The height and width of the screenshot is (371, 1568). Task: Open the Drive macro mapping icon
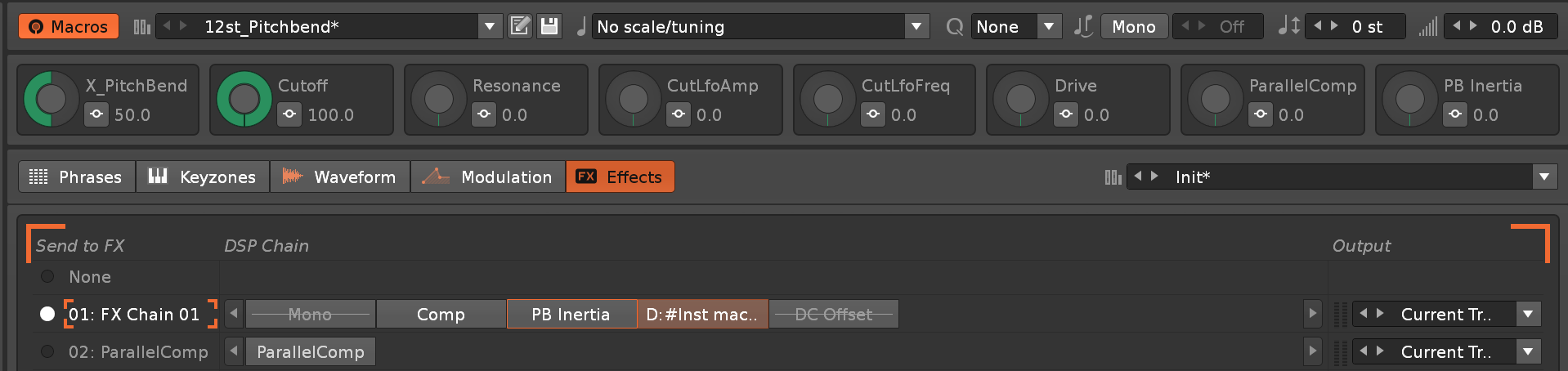point(1066,114)
